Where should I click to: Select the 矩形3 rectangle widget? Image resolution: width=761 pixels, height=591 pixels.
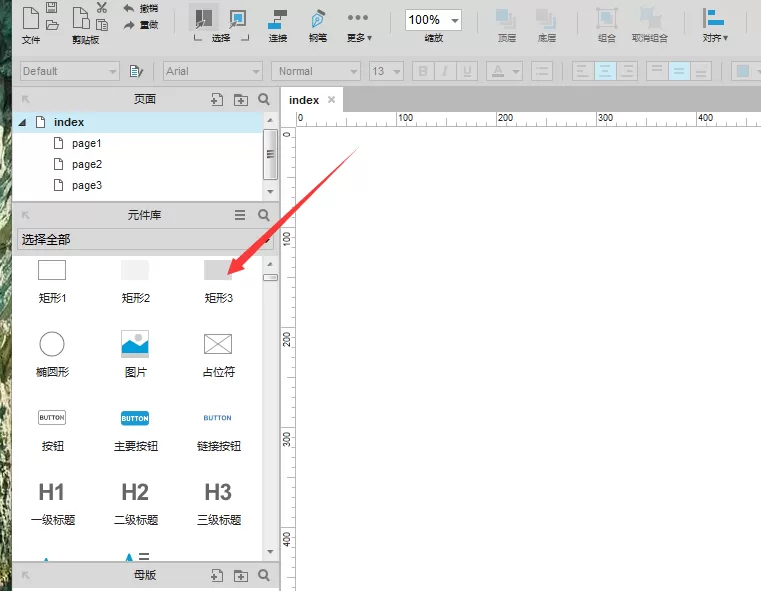218,281
